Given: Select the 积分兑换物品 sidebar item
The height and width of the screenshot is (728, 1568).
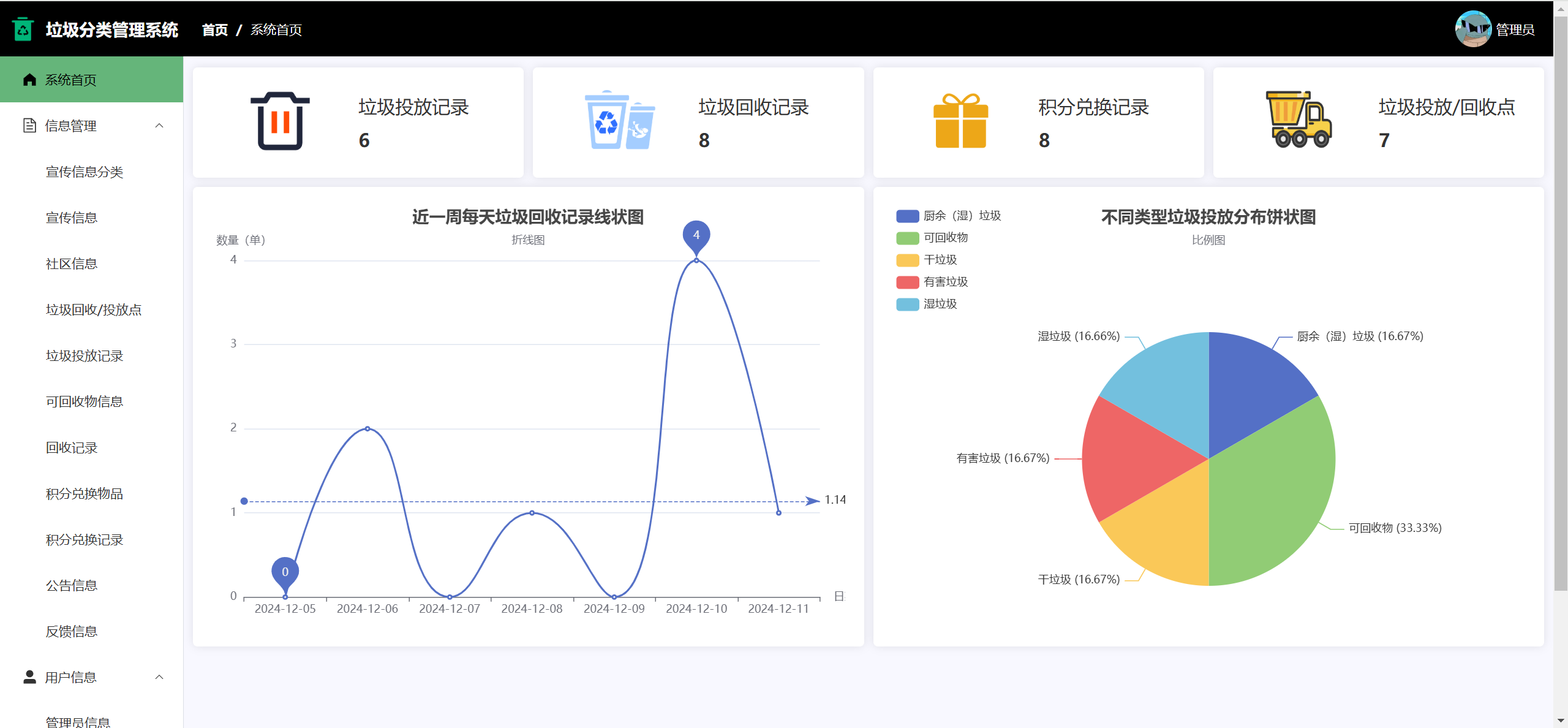Looking at the screenshot, I should pos(85,494).
